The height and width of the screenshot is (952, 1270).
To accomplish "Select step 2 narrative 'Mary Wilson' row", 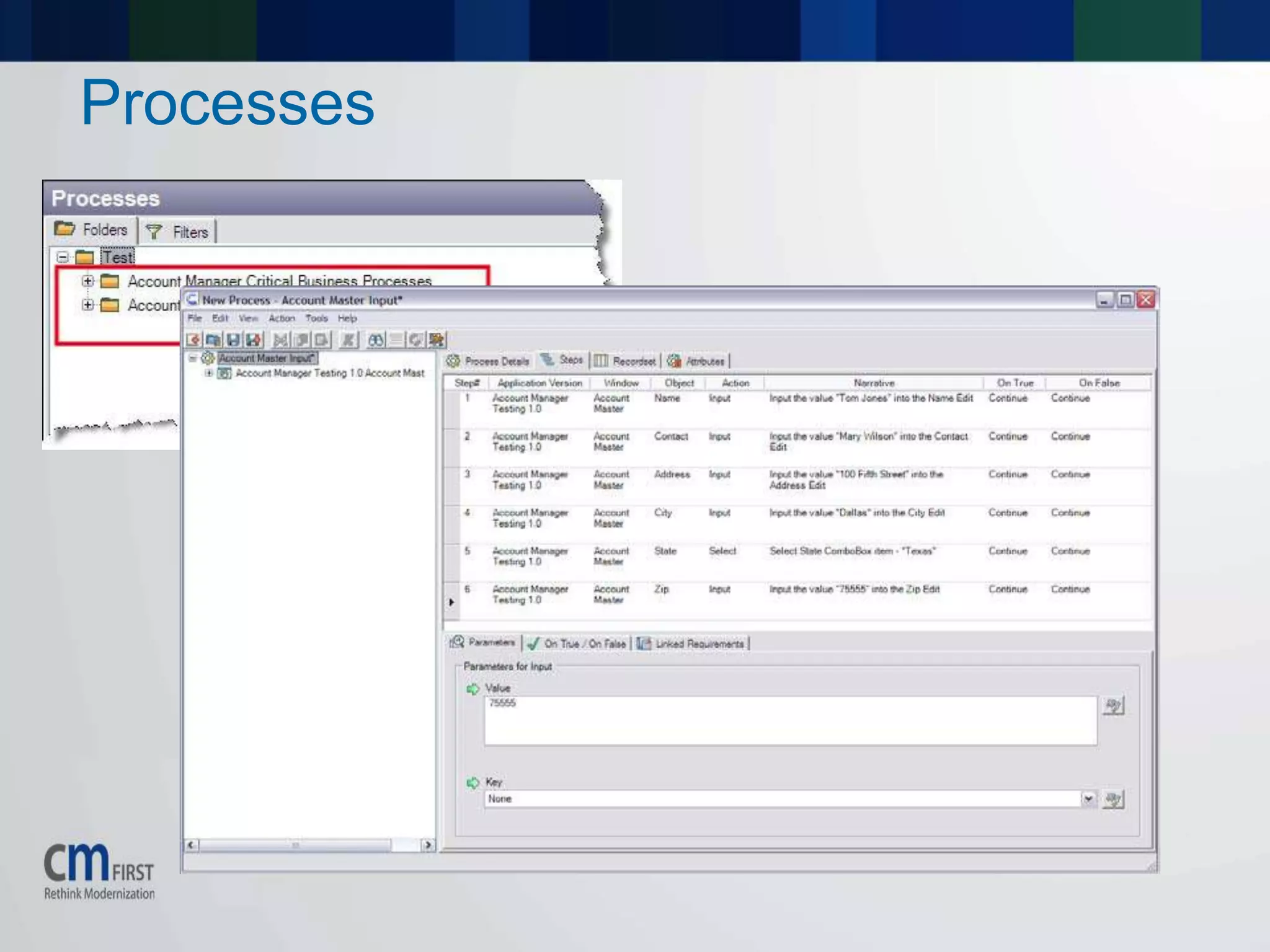I will tap(868, 442).
